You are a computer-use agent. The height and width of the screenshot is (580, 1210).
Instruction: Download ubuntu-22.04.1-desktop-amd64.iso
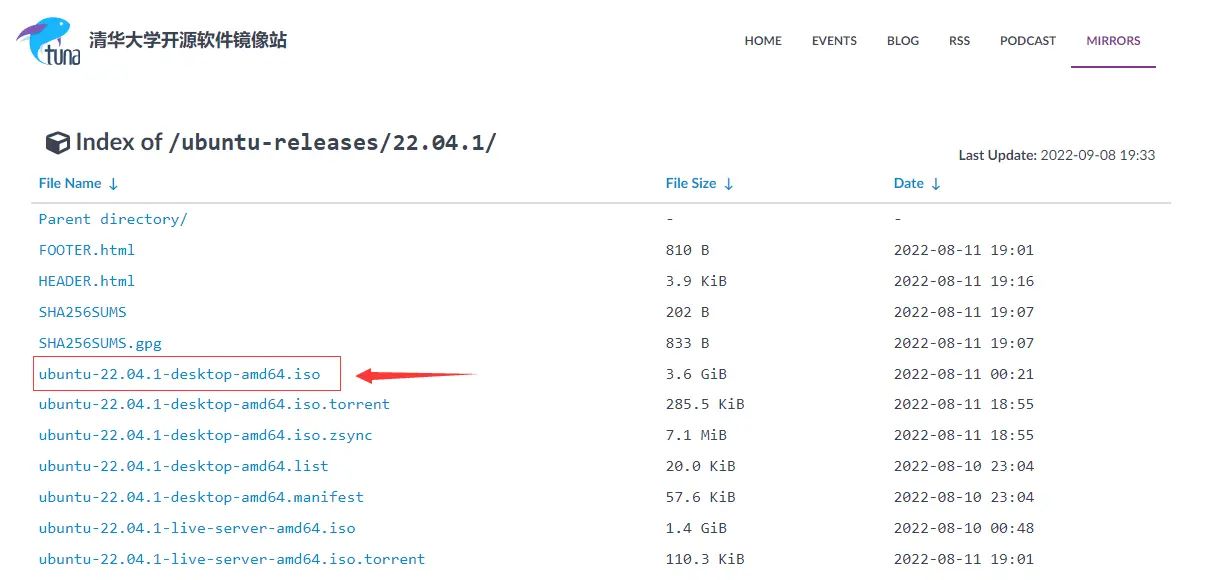pos(180,374)
